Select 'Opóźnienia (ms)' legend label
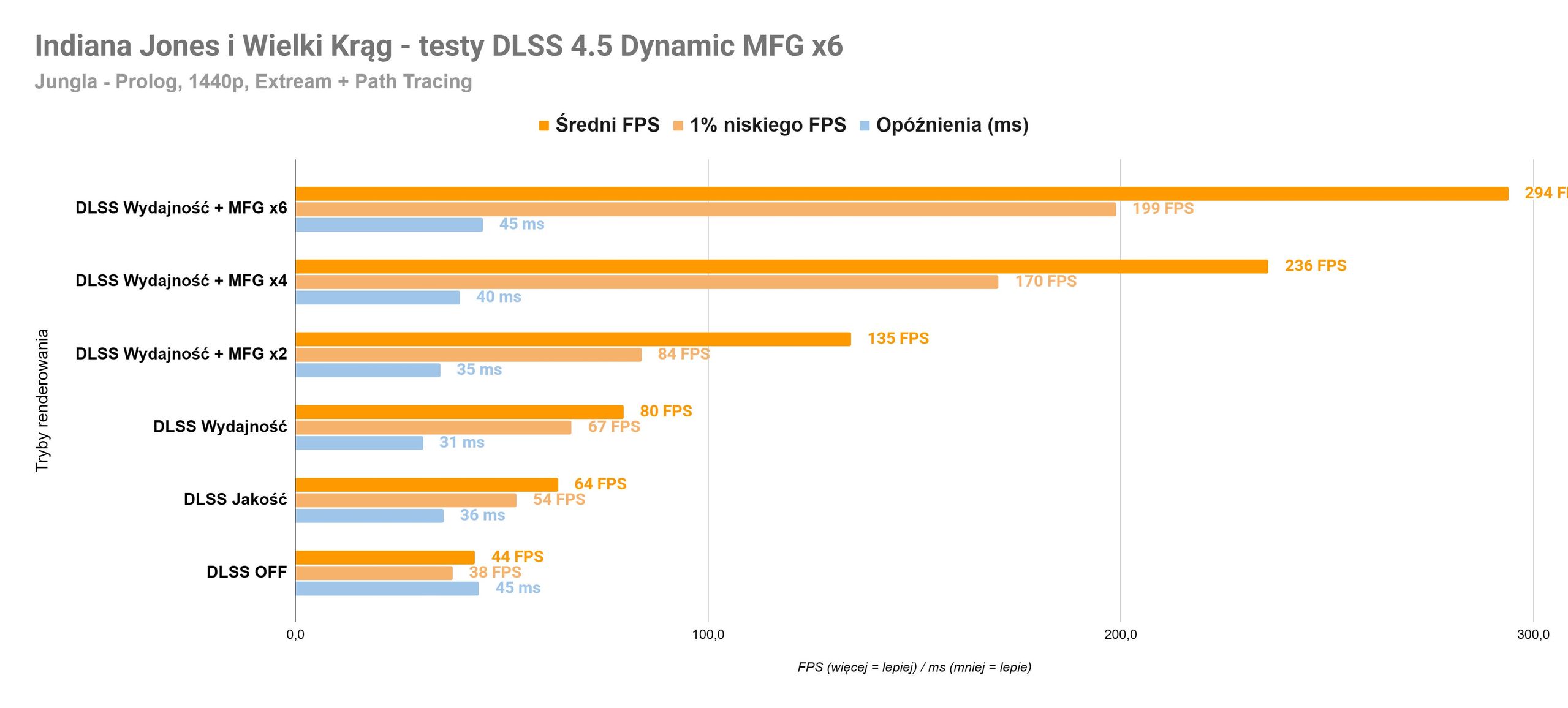 pos(952,125)
